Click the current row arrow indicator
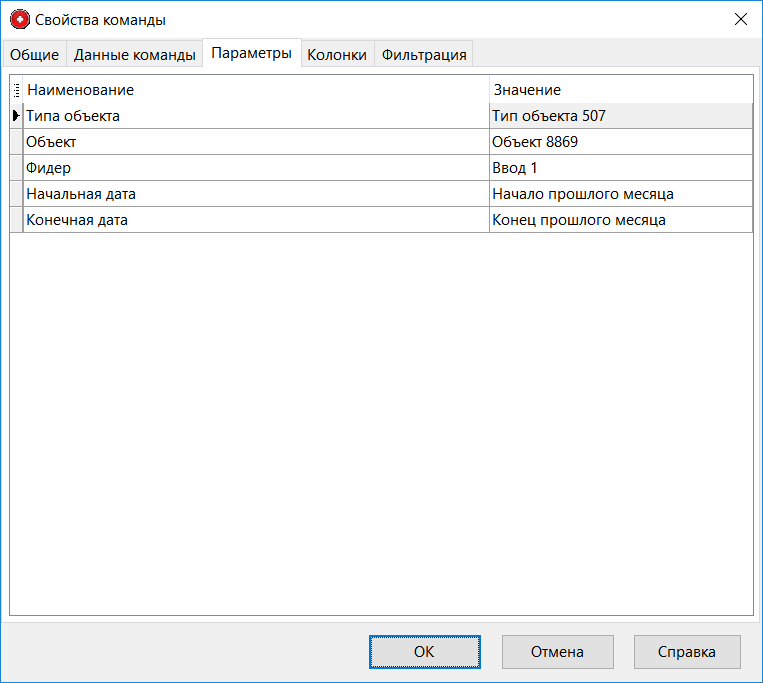 16,116
